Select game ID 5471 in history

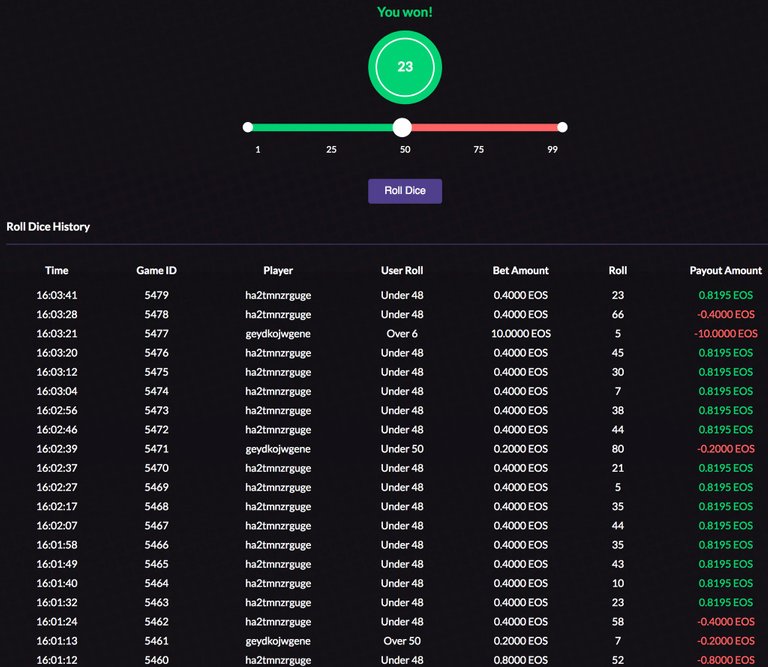(156, 449)
